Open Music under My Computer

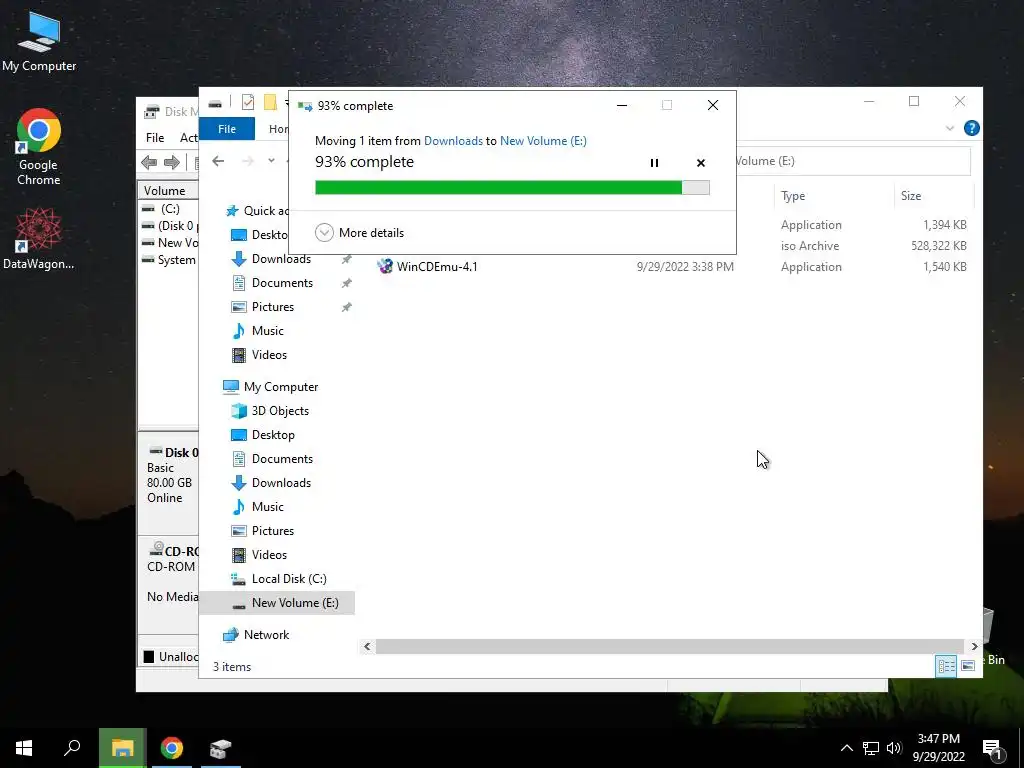click(267, 507)
